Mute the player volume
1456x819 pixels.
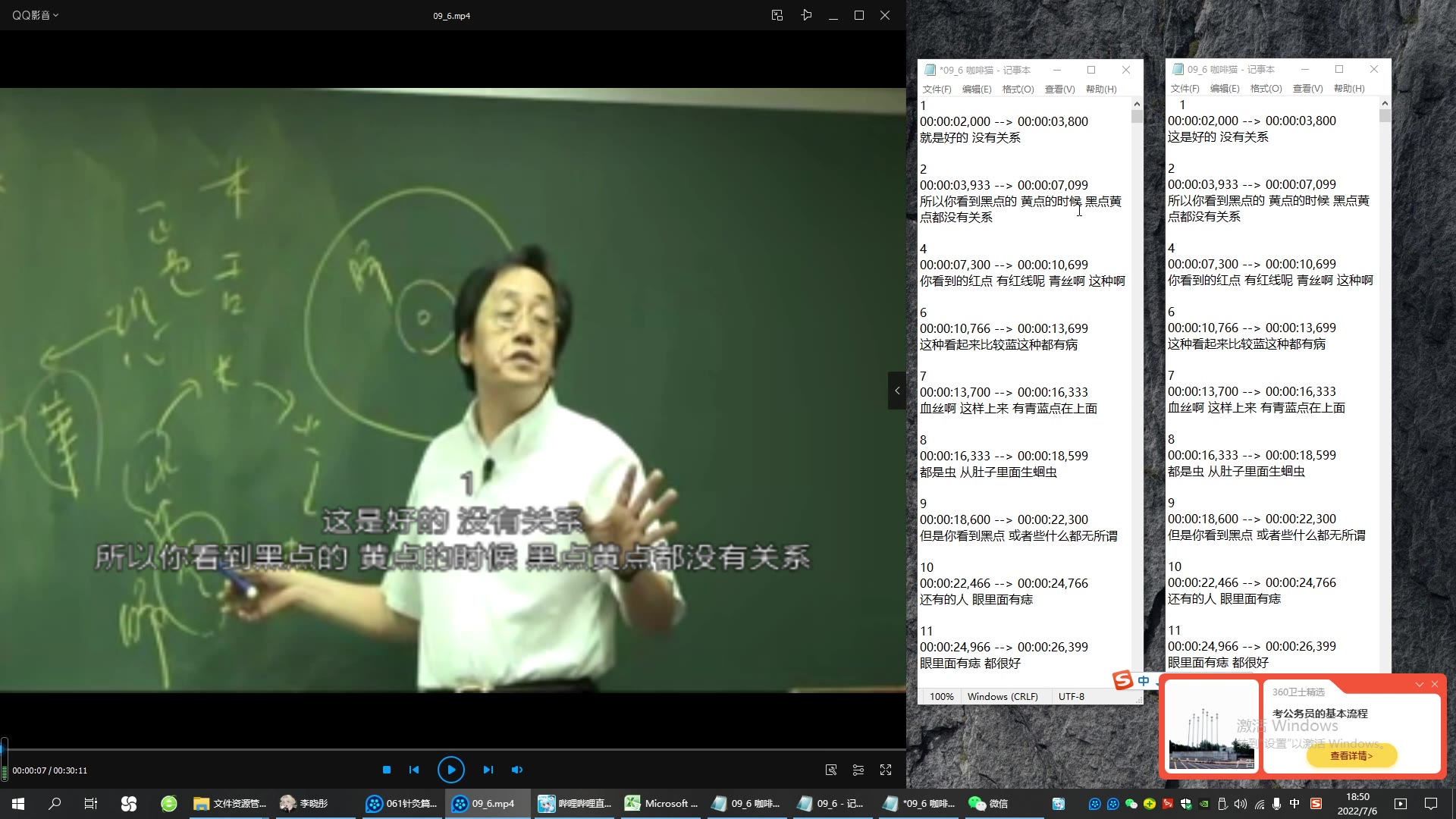[517, 770]
